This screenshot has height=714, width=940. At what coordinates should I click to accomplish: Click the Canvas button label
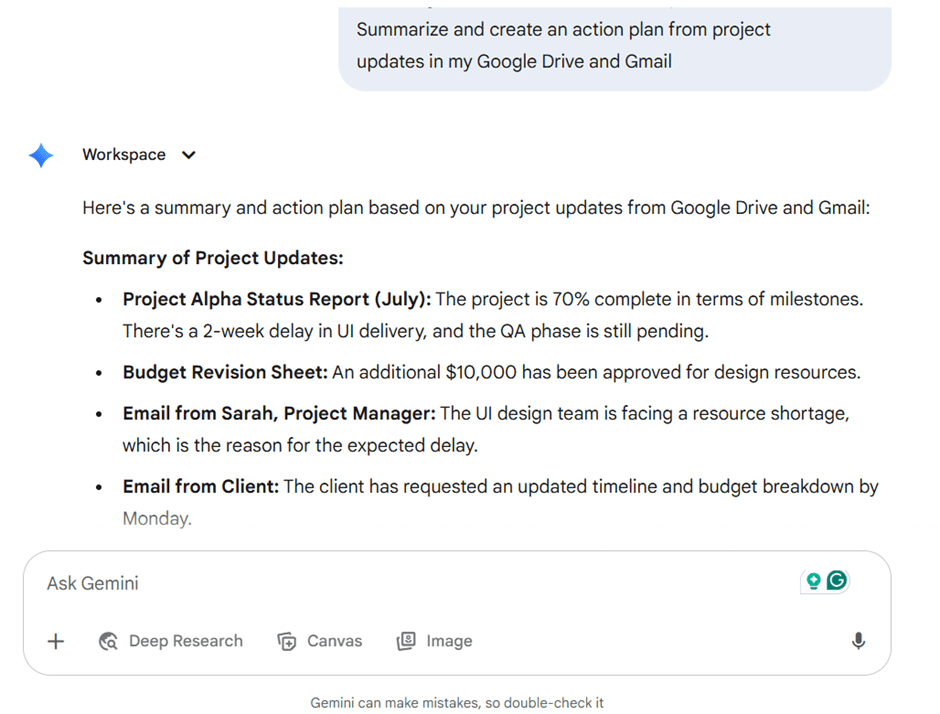click(334, 641)
